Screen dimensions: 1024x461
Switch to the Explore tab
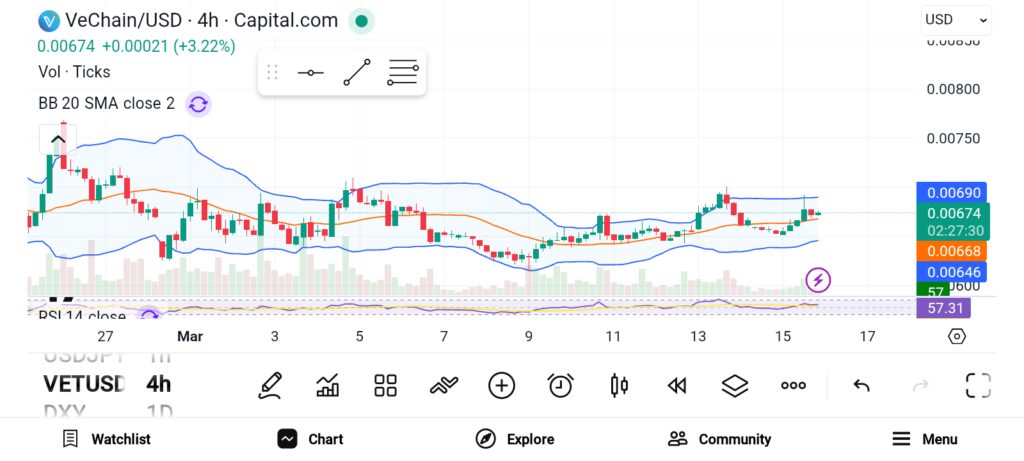click(514, 439)
